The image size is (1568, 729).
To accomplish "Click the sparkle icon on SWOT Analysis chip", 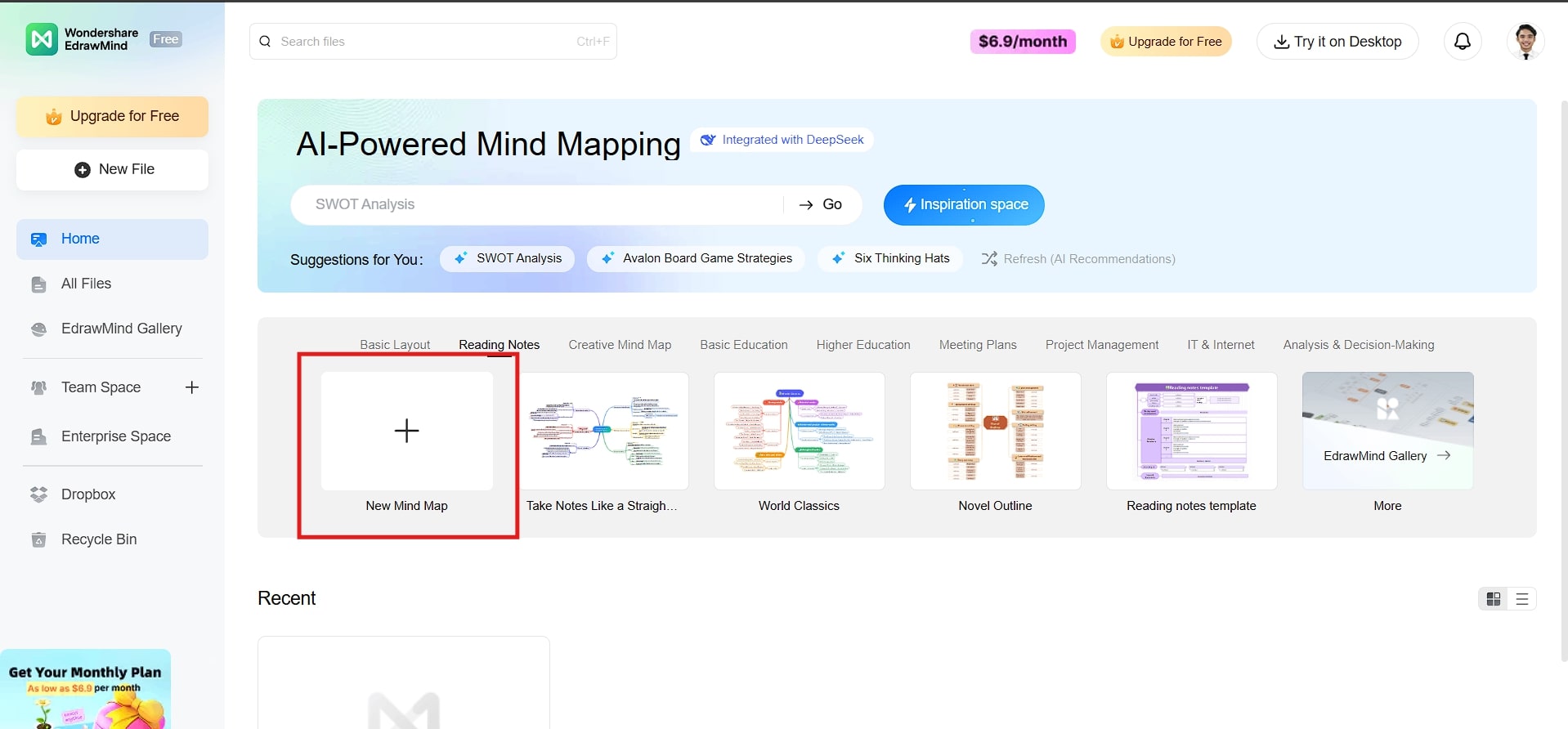I will (461, 258).
